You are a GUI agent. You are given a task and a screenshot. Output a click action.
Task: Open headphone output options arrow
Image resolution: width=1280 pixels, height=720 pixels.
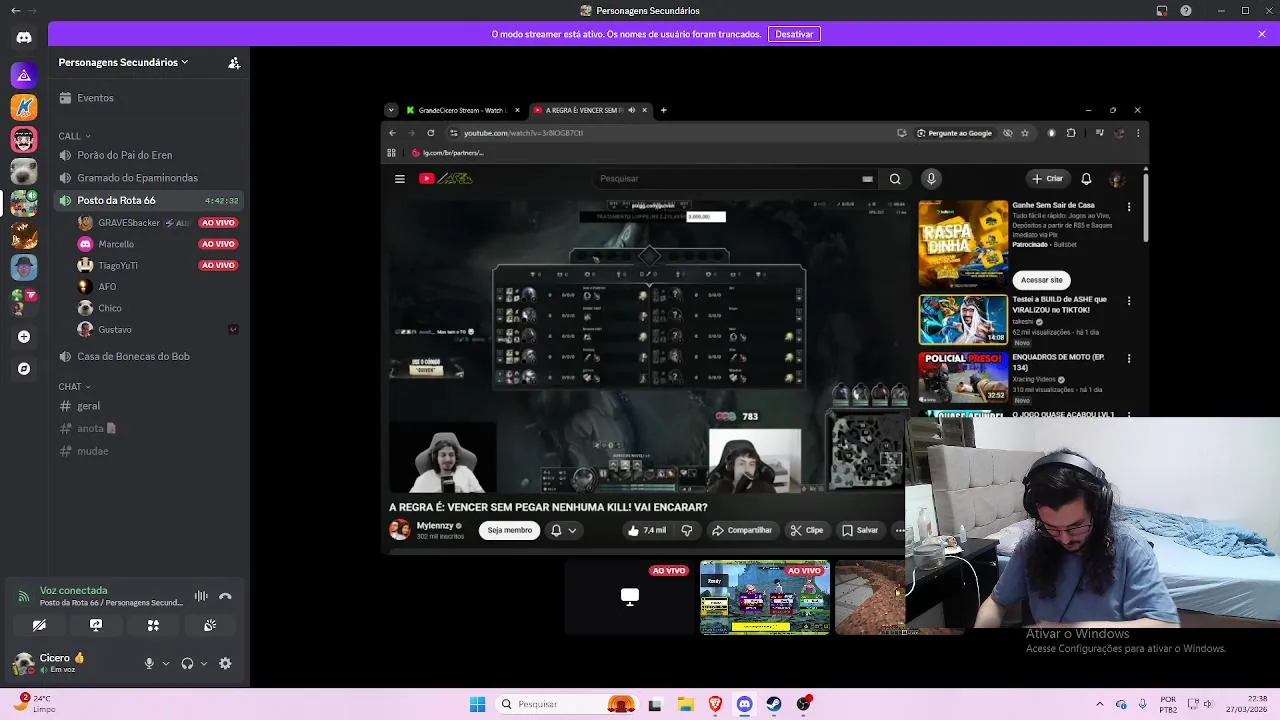point(204,663)
